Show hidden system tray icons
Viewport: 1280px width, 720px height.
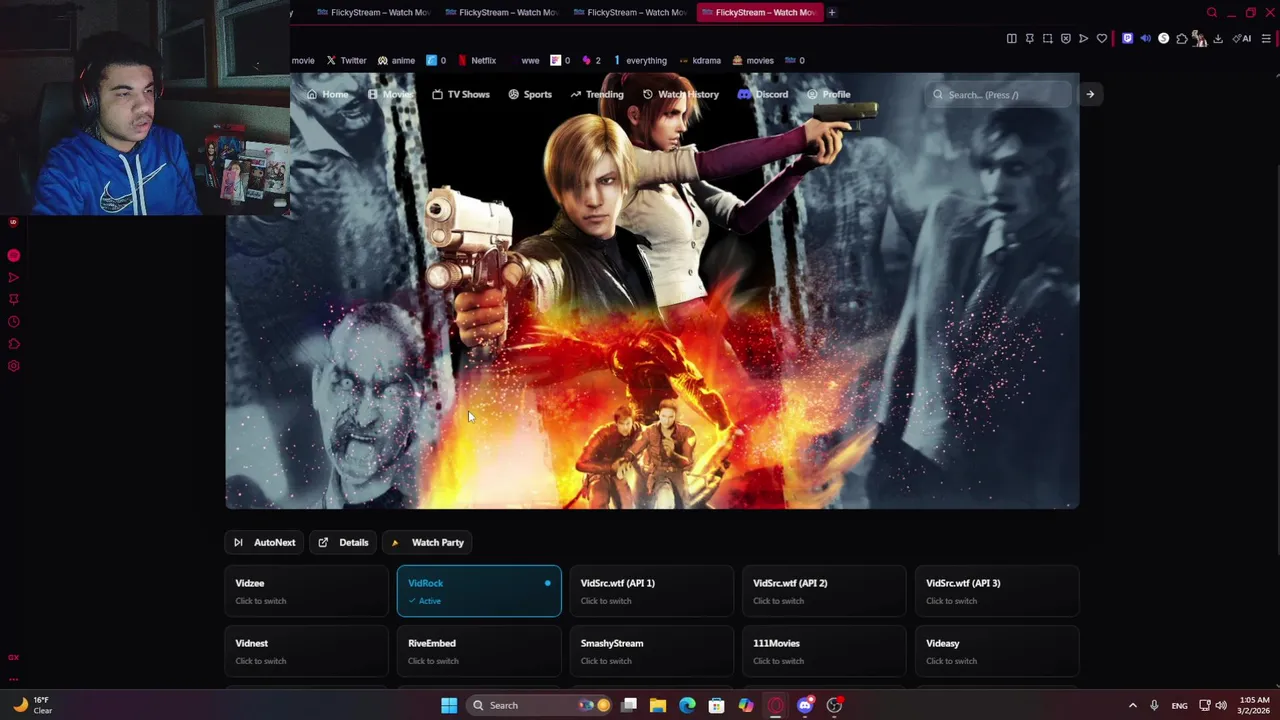(x=1132, y=705)
